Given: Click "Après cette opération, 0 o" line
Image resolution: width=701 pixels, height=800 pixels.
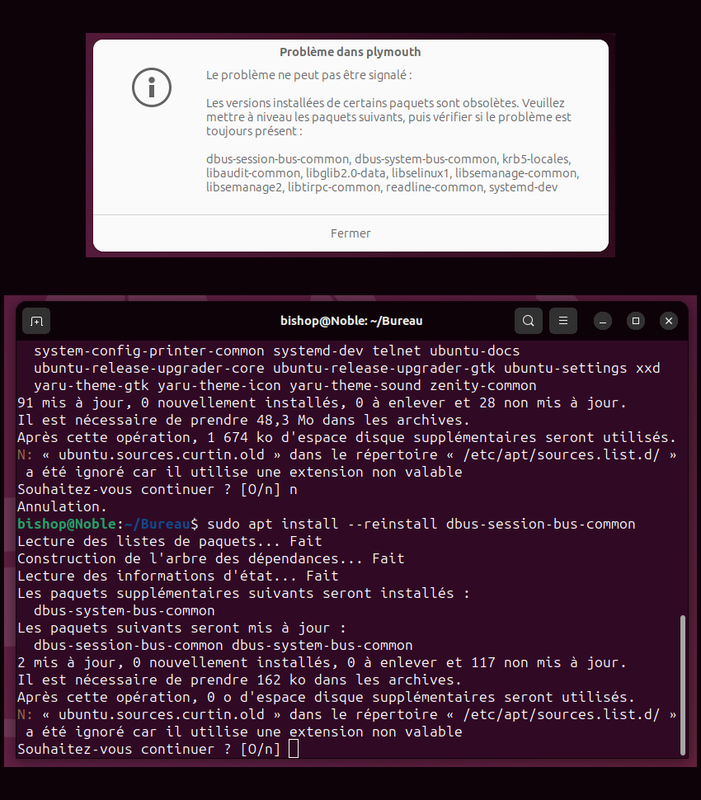Looking at the screenshot, I should click(x=326, y=697).
